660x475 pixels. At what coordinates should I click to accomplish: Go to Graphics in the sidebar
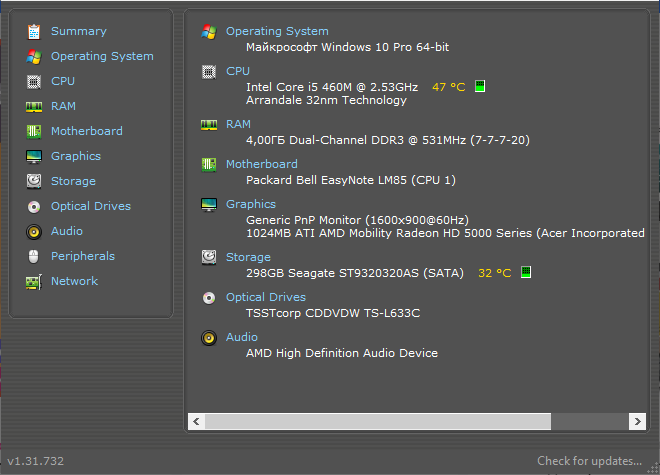76,156
